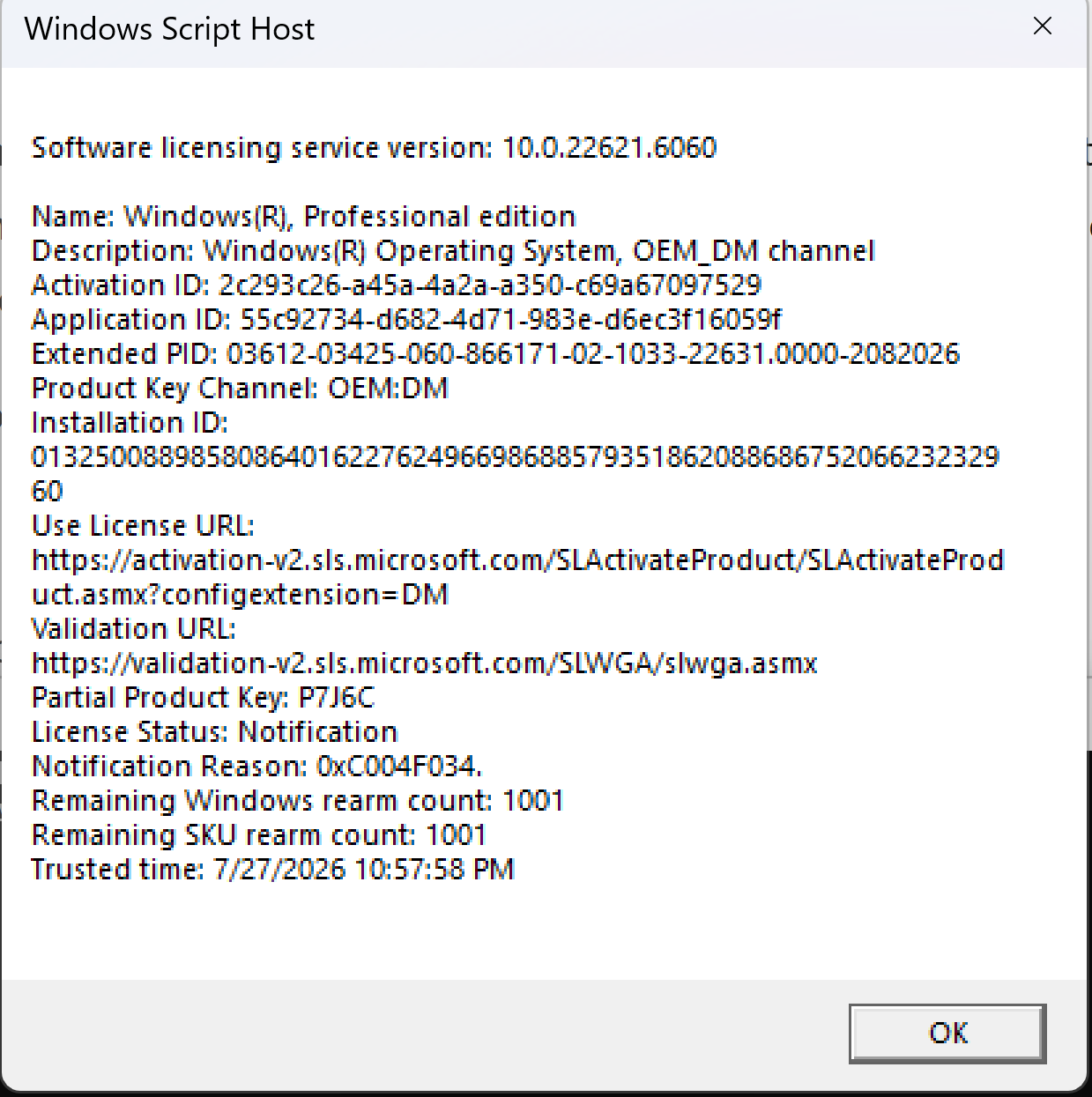This screenshot has width=1092, height=1097.
Task: Click the Extended PID line
Action: (495, 353)
